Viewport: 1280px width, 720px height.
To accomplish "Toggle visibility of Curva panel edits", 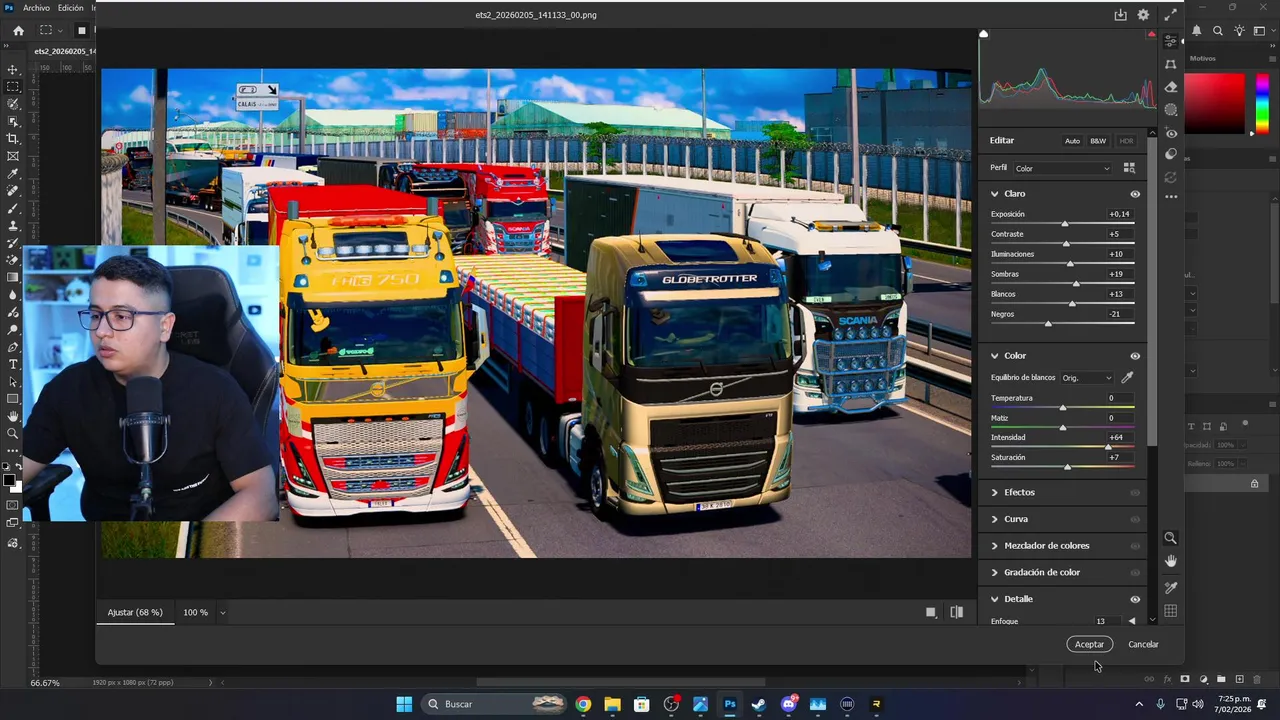I will point(1135,519).
